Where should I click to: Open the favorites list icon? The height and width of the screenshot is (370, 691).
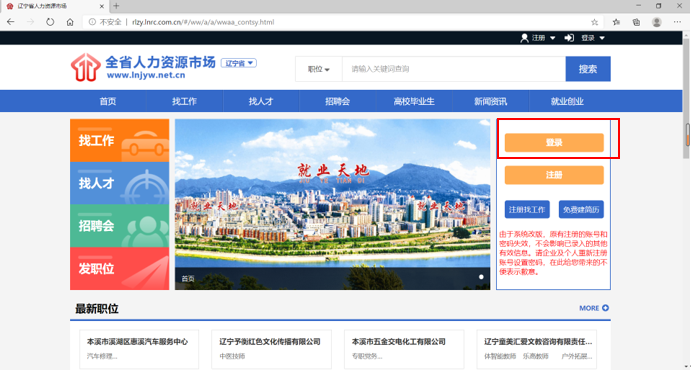click(x=616, y=22)
